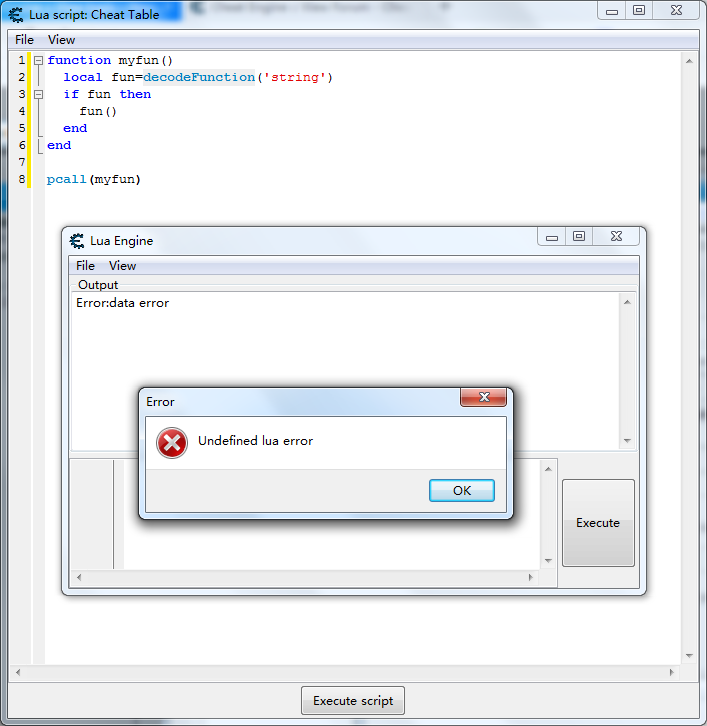Click script editor horizontal scroll right arrow
Image resolution: width=707 pixels, height=726 pixels.
(672, 672)
